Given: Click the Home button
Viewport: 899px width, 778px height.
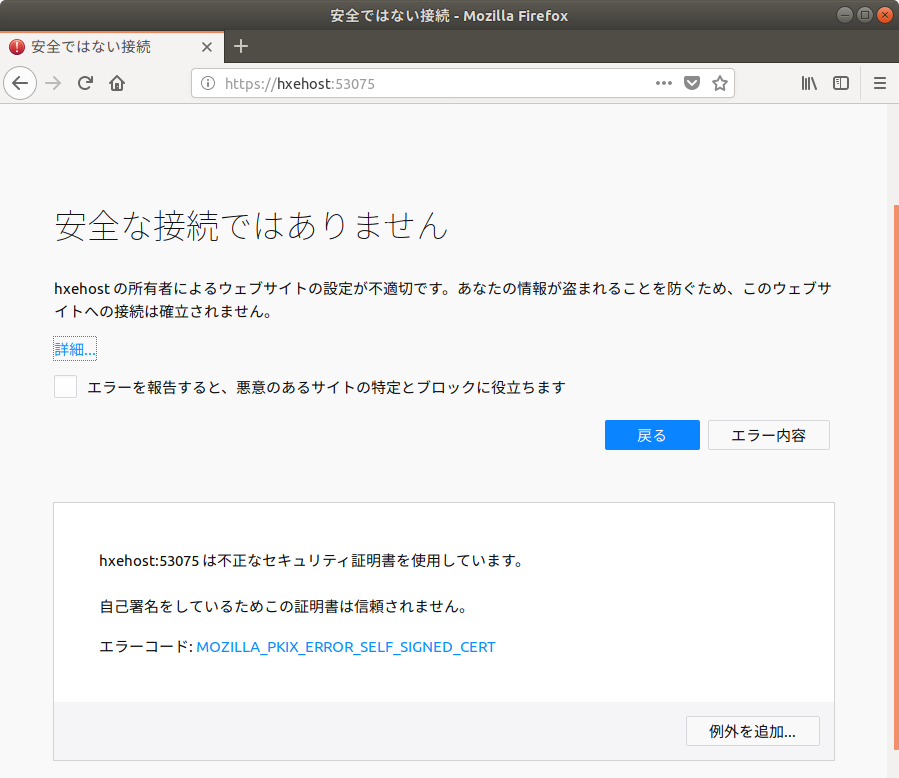Looking at the screenshot, I should click(x=116, y=83).
